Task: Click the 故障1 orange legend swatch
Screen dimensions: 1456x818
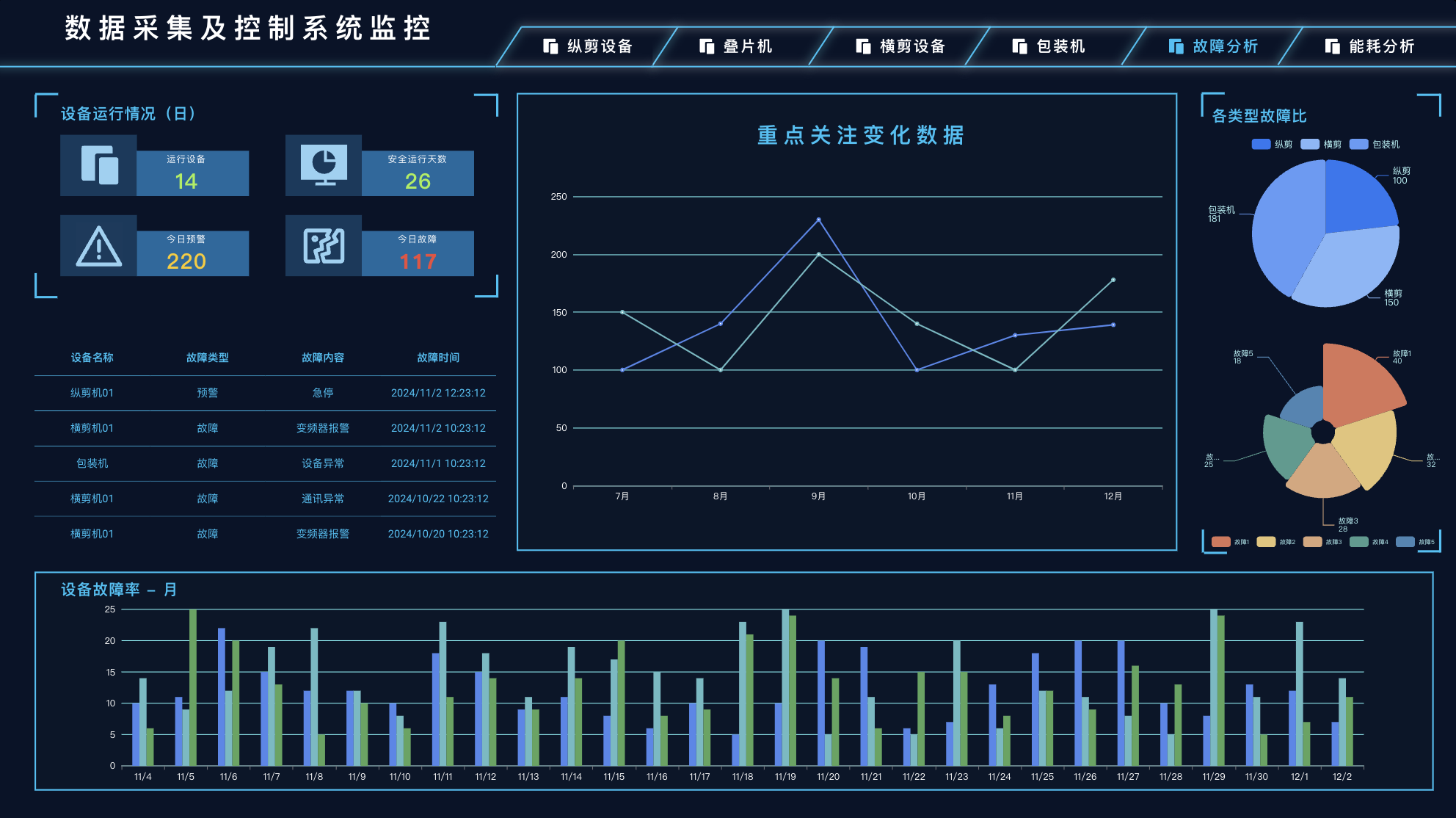Action: click(1221, 542)
